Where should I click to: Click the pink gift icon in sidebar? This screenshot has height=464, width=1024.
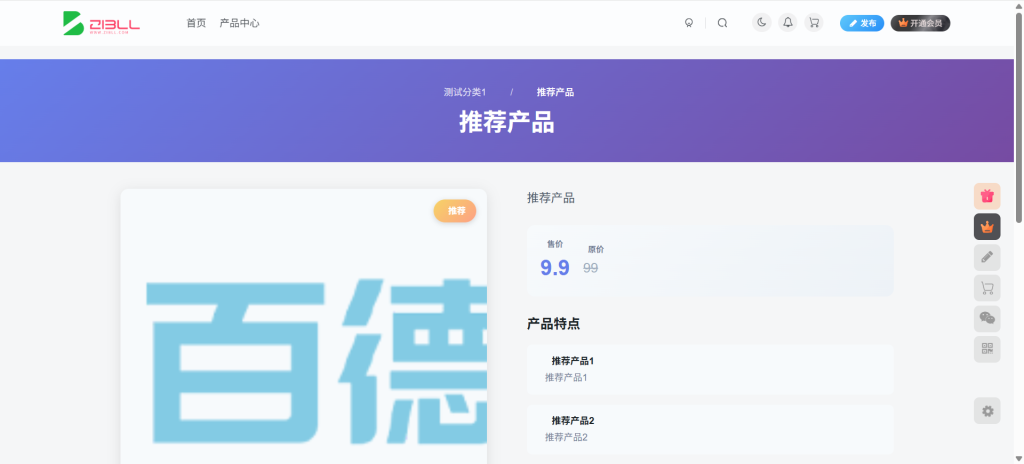pyautogui.click(x=987, y=197)
